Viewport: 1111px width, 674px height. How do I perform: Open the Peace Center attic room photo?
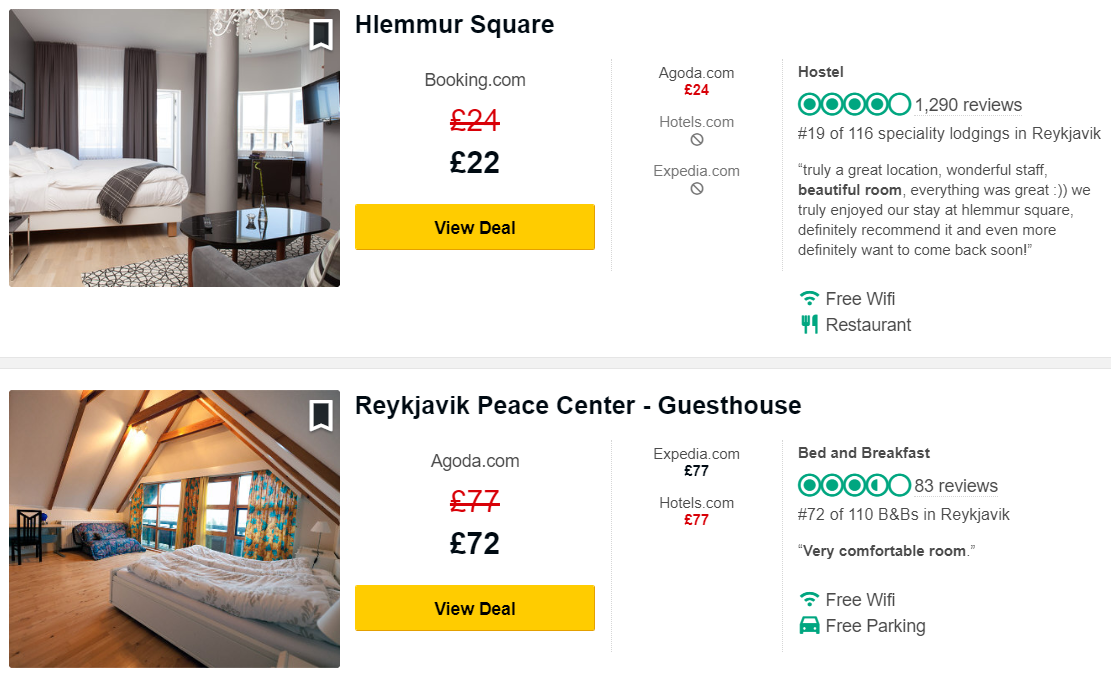pyautogui.click(x=174, y=529)
